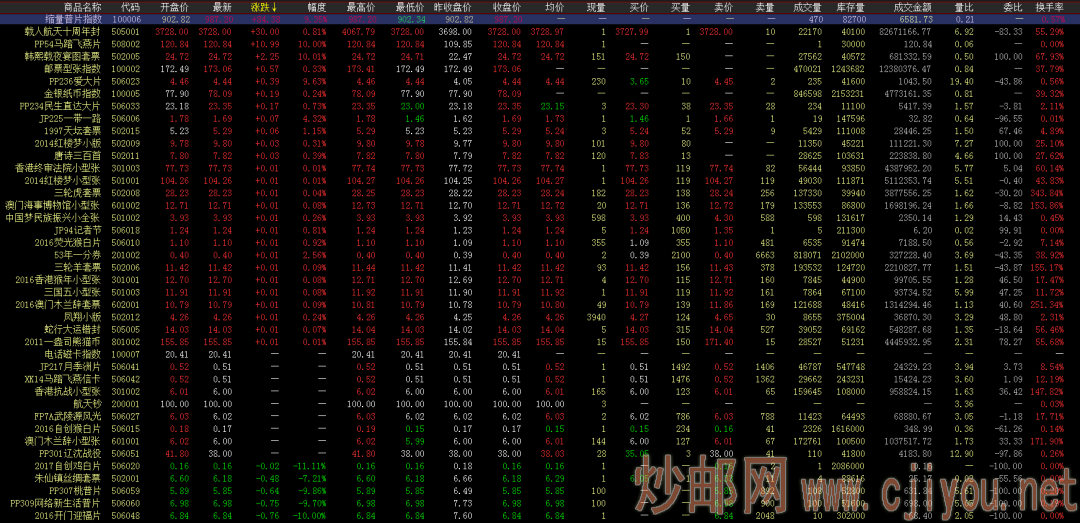
Task: Sort table by 成交量 column
Action: tap(808, 7)
